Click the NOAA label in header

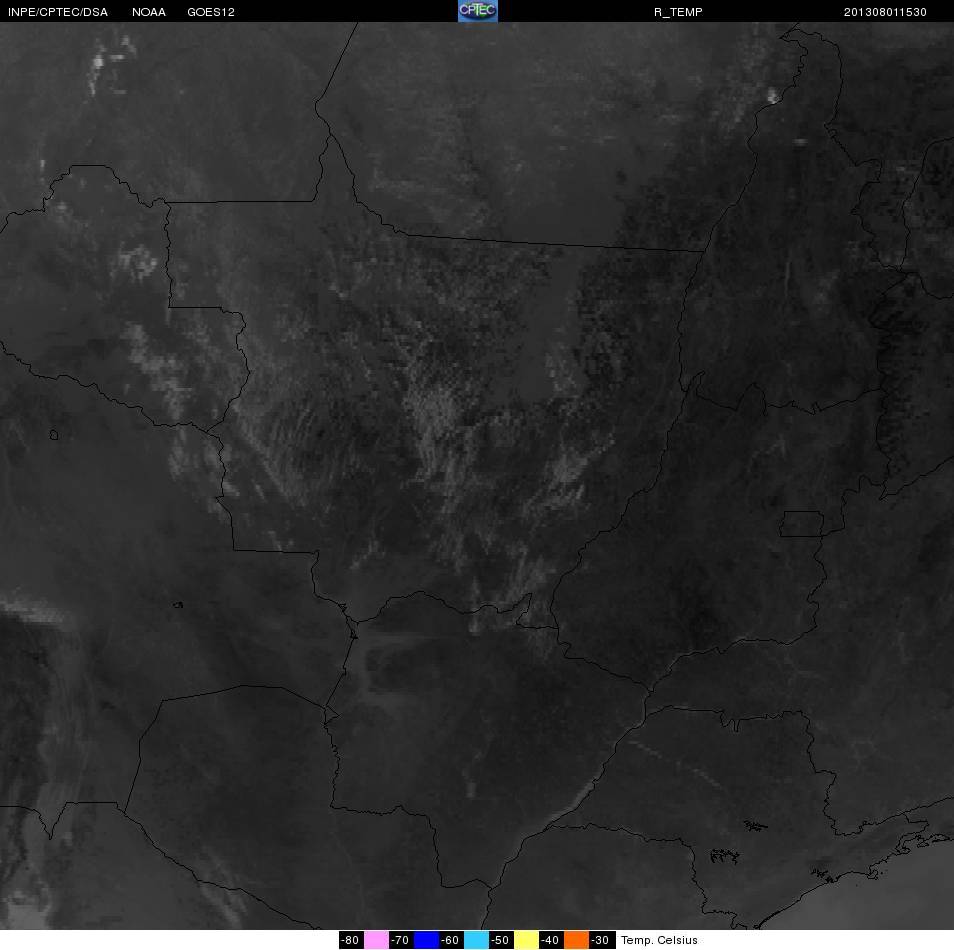click(149, 12)
